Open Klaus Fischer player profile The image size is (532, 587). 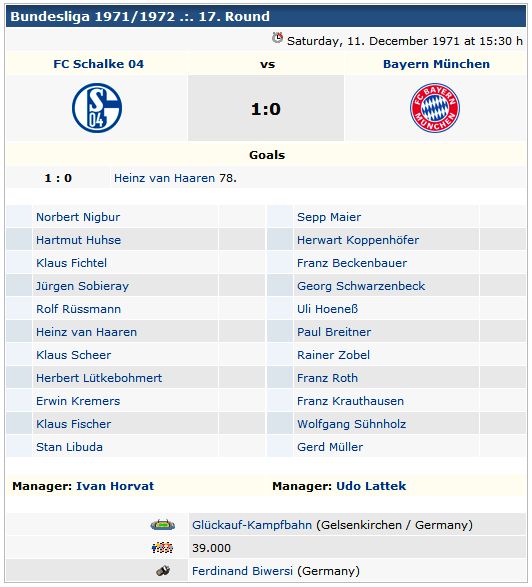[x=73, y=424]
